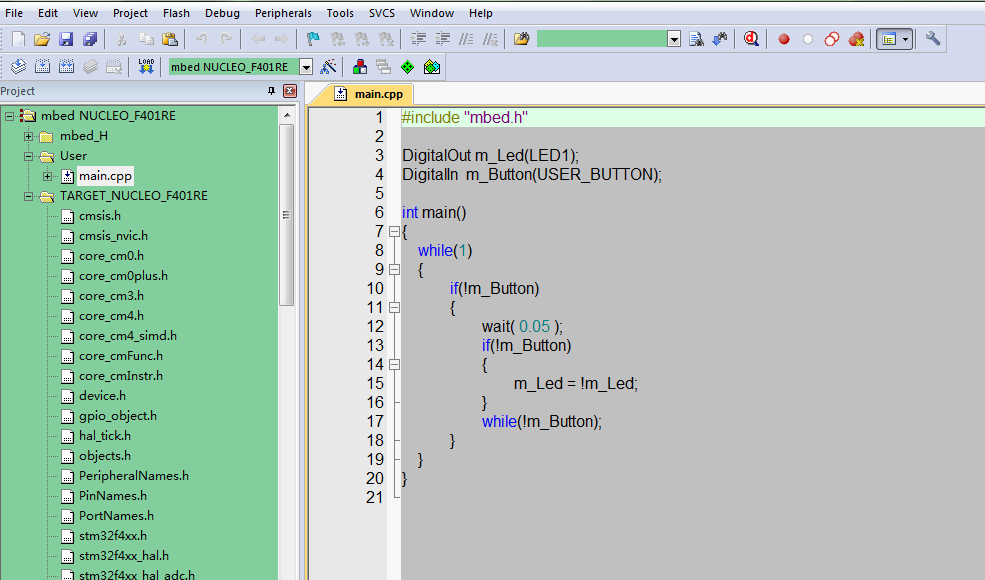Toggle bookmark with the flag icon
Viewport: 985px width, 580px height.
pos(312,39)
